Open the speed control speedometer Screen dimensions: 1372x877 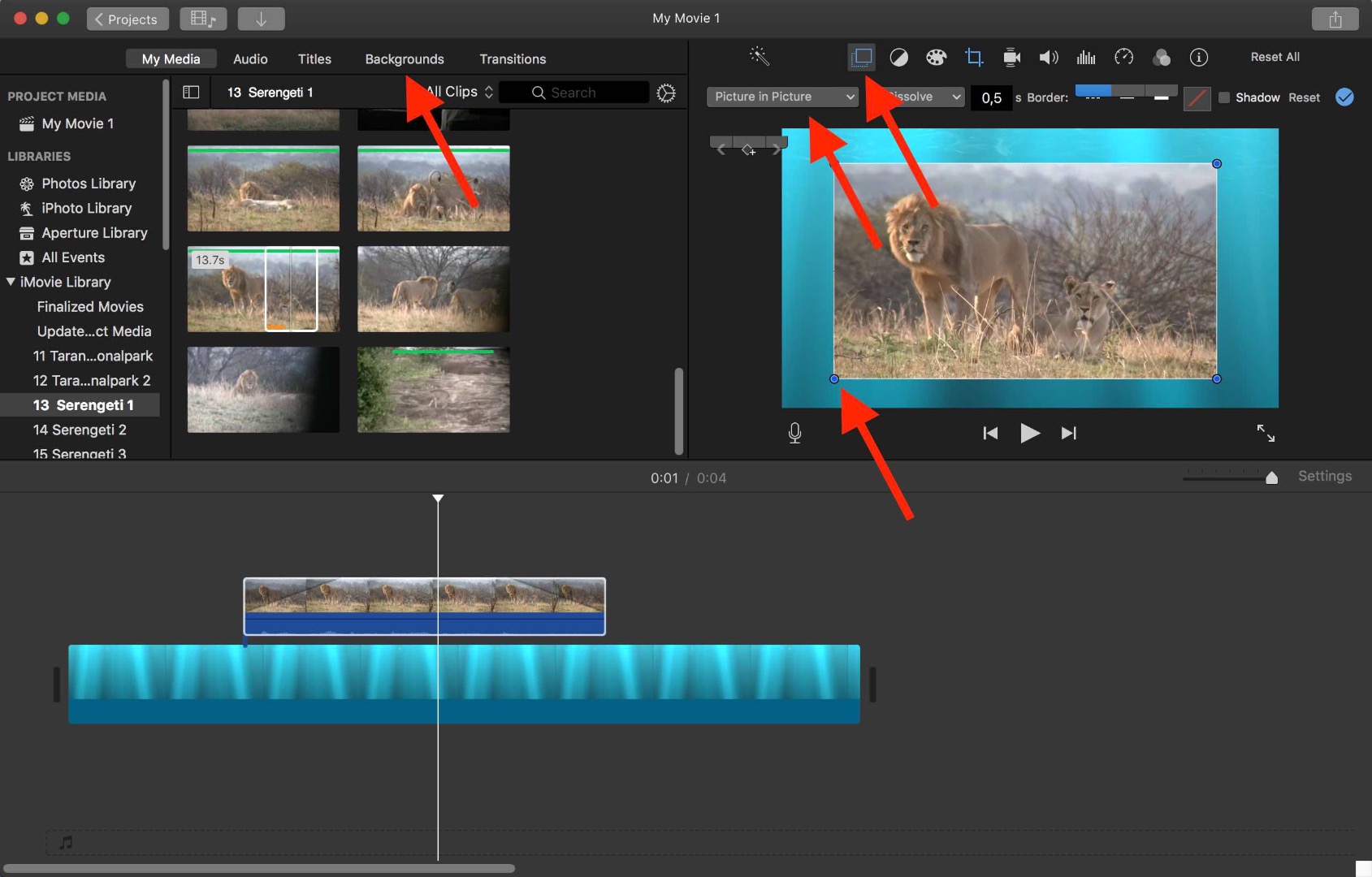tap(1123, 57)
